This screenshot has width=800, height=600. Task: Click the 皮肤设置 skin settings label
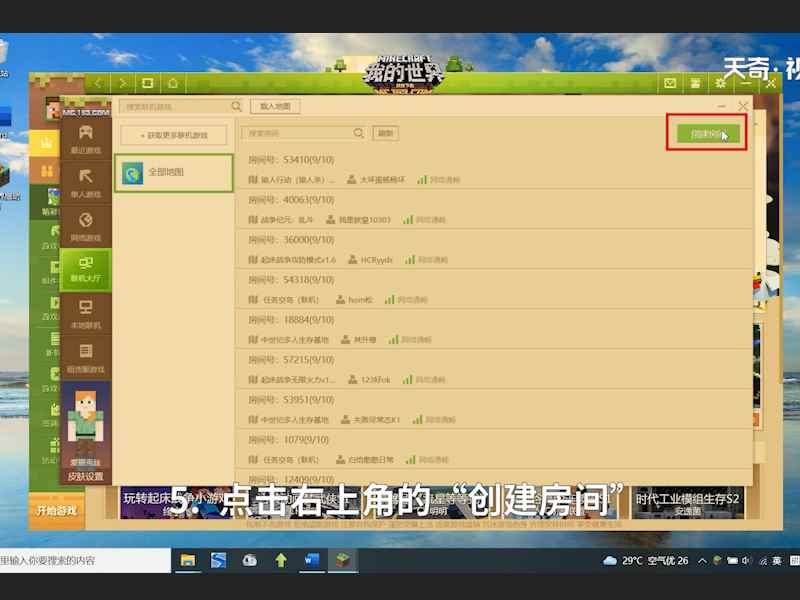[86, 477]
